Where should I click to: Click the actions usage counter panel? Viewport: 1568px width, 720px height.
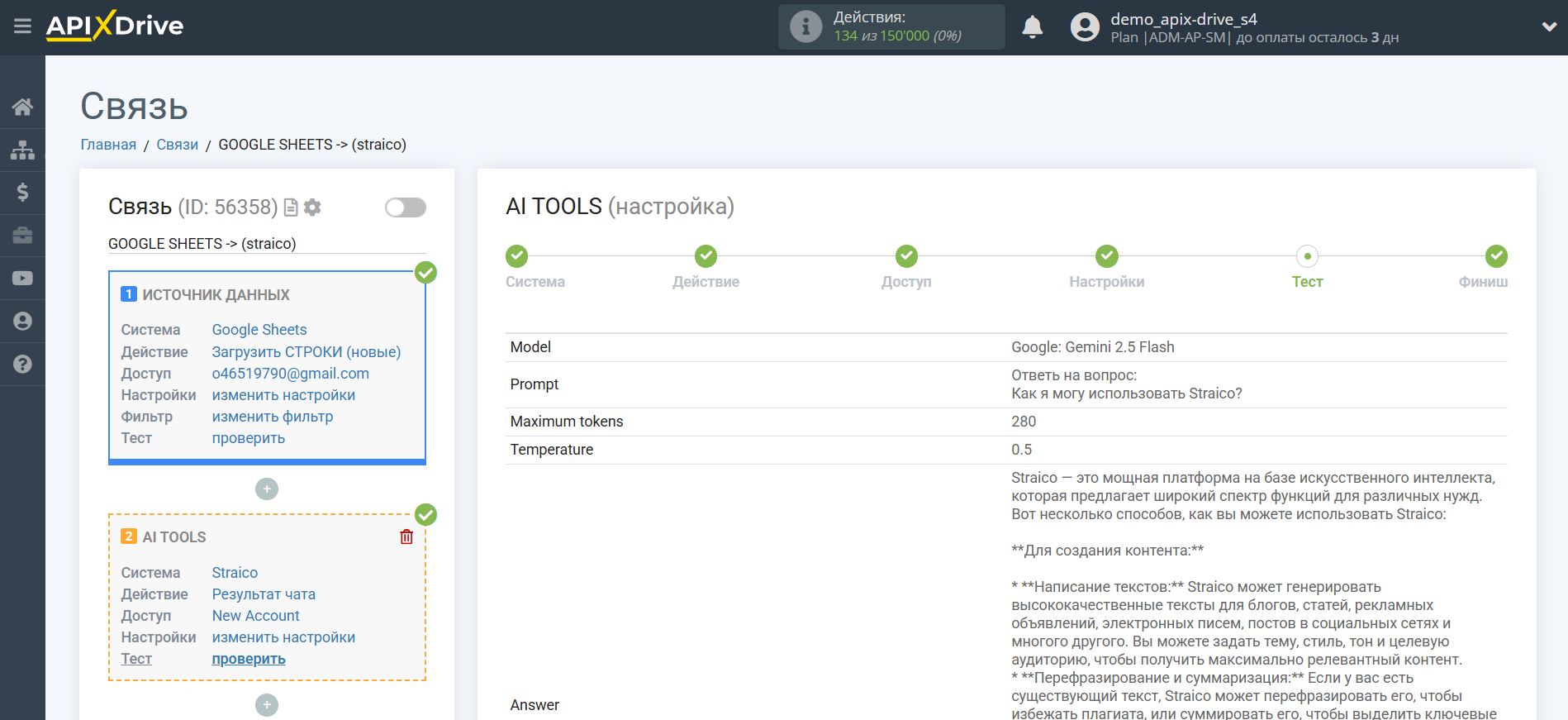[x=891, y=27]
